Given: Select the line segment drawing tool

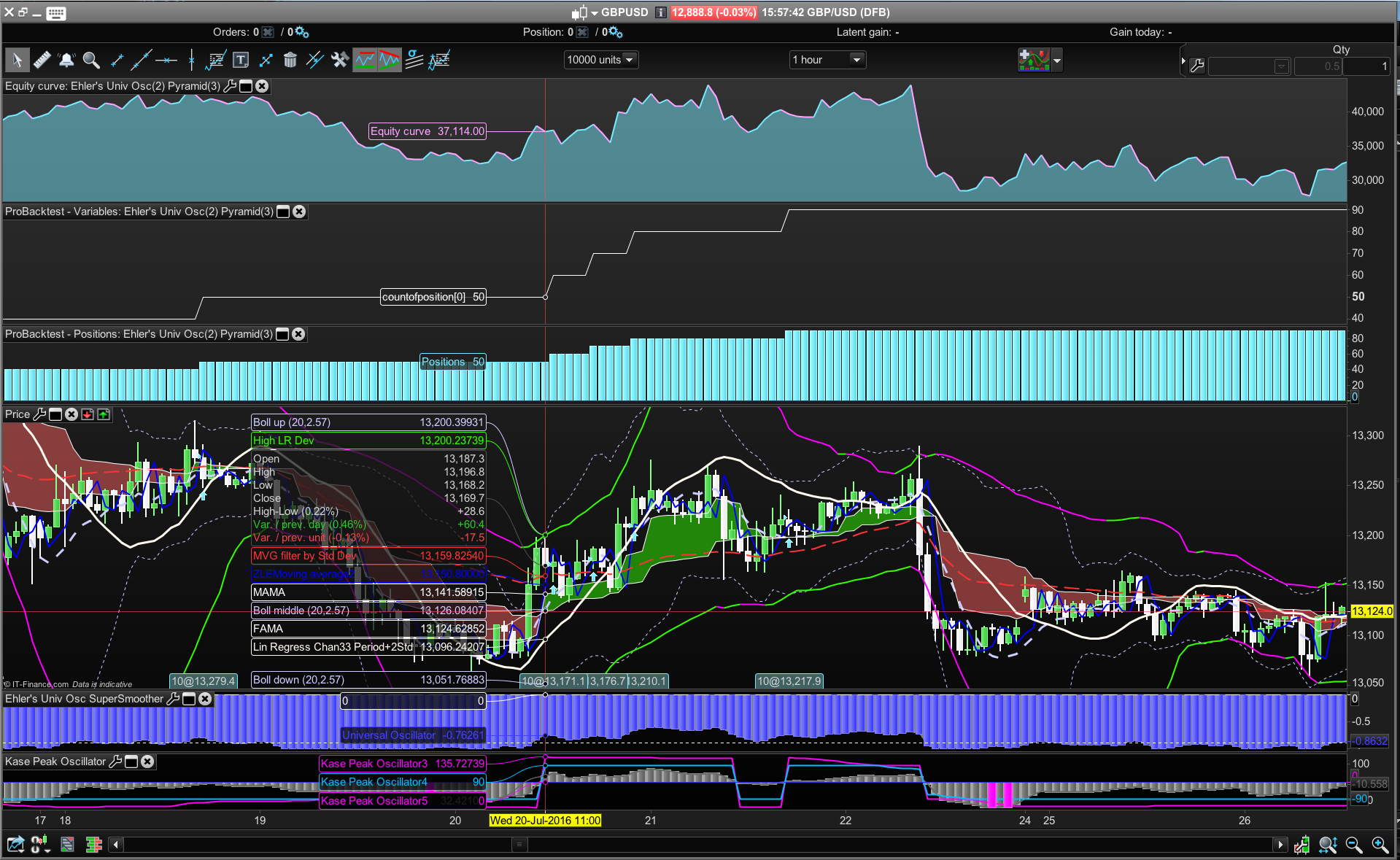Looking at the screenshot, I should [117, 60].
